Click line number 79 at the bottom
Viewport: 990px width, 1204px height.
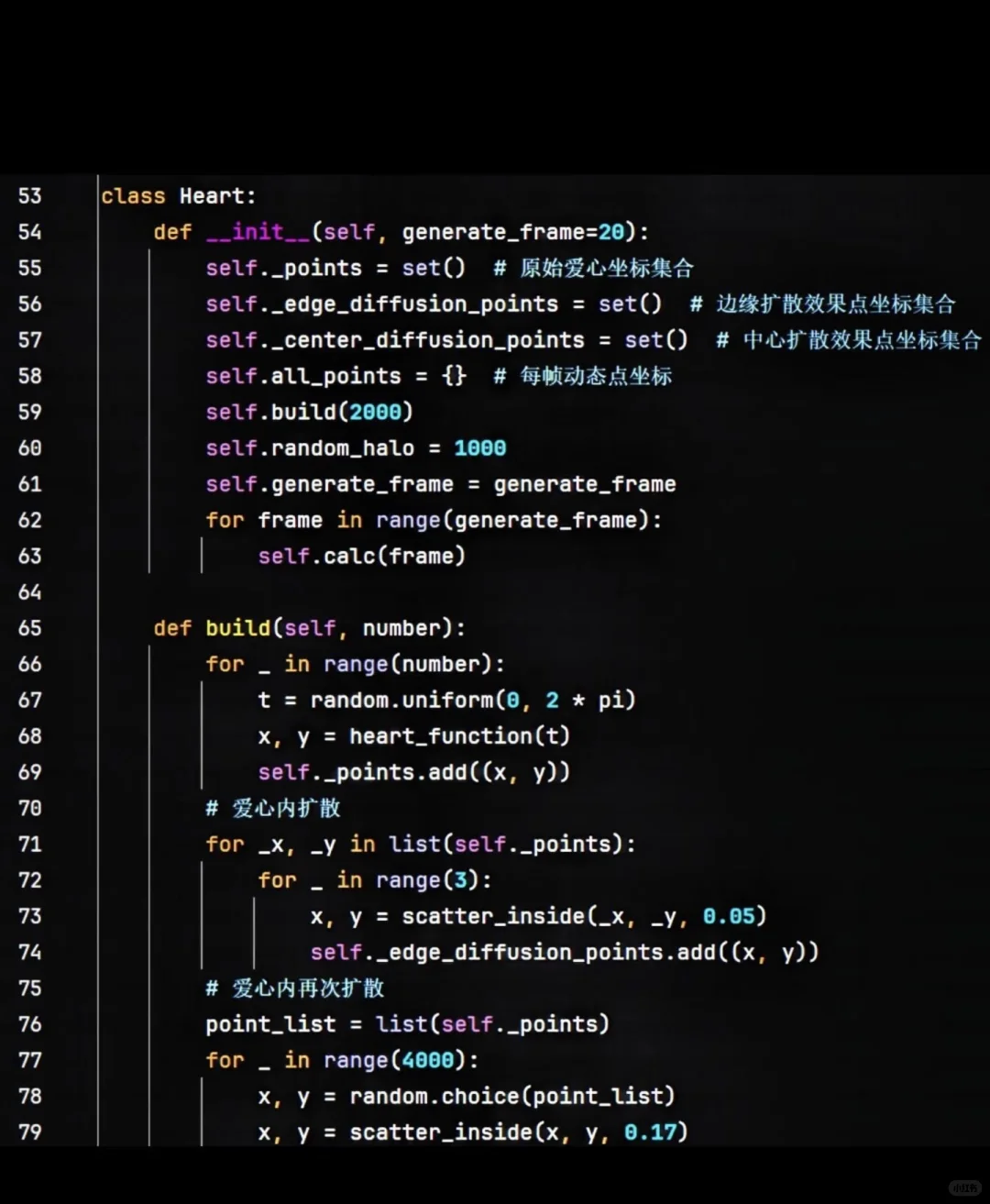[29, 1132]
